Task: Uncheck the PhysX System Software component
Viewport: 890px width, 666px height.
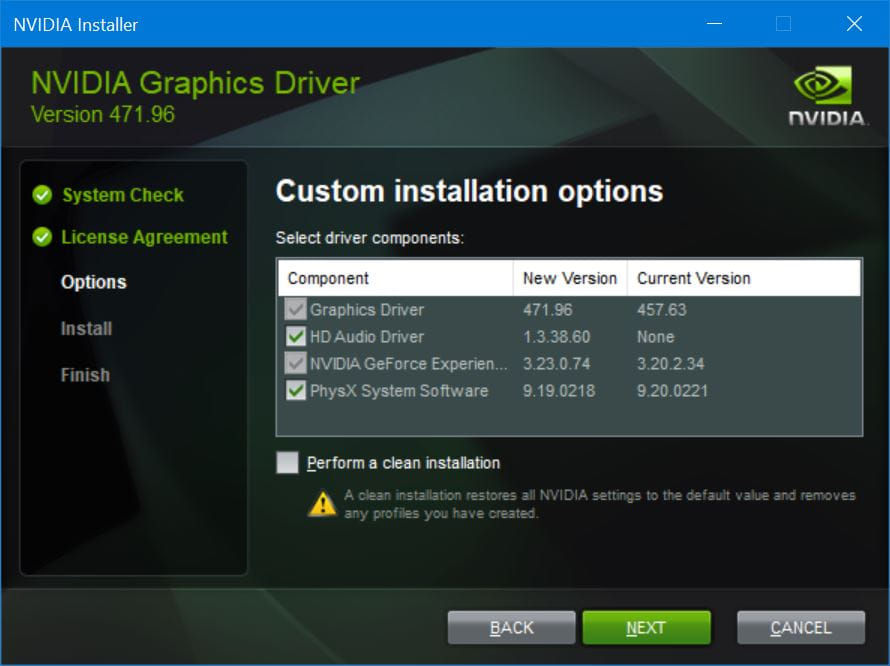Action: (x=295, y=391)
